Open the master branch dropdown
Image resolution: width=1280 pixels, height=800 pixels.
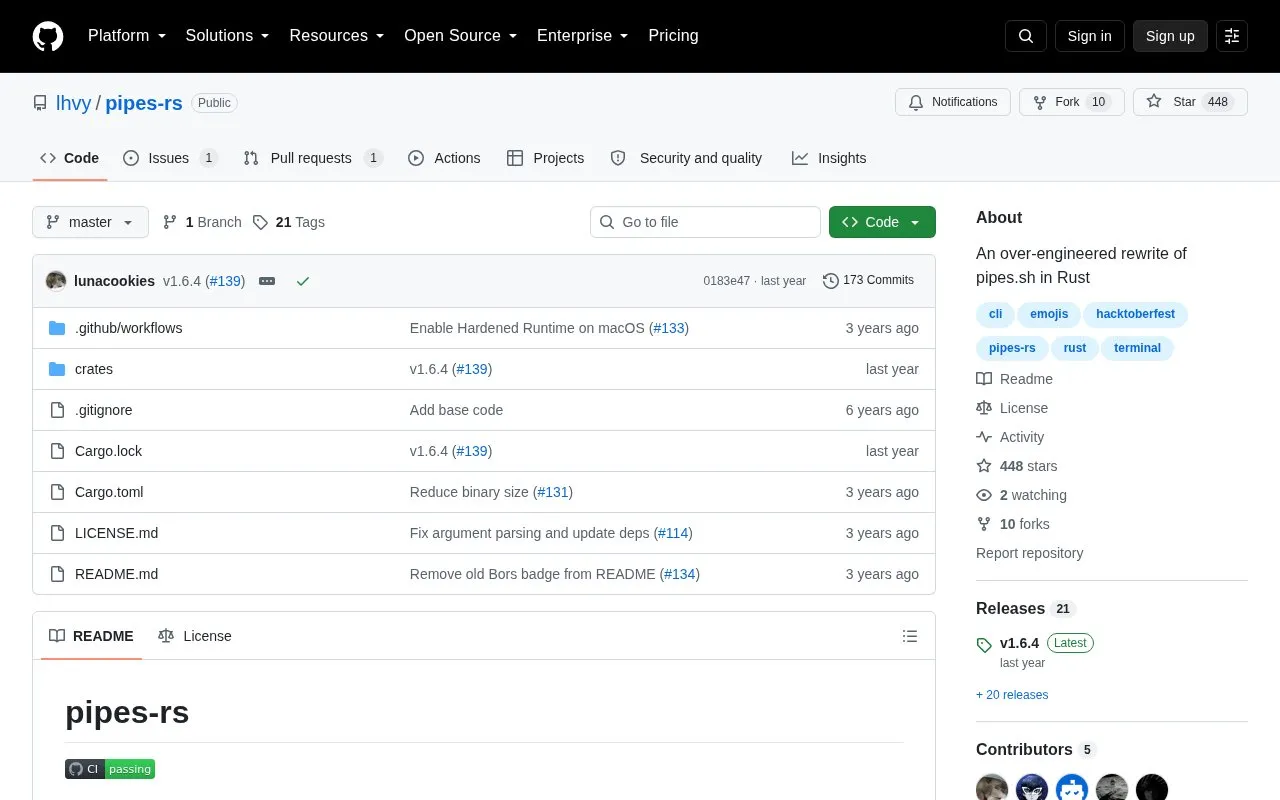(90, 222)
